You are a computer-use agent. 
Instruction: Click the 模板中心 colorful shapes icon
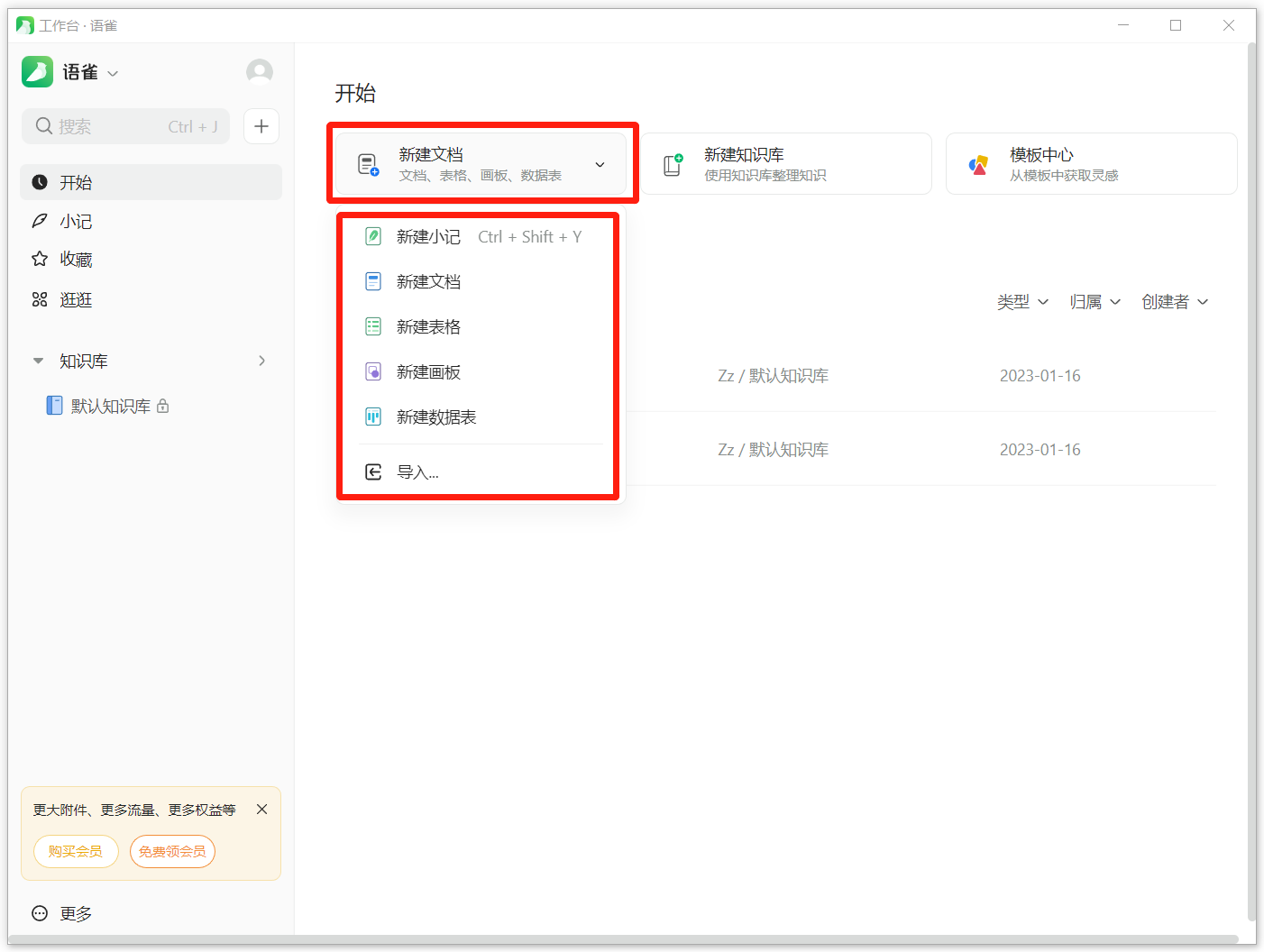tap(978, 164)
